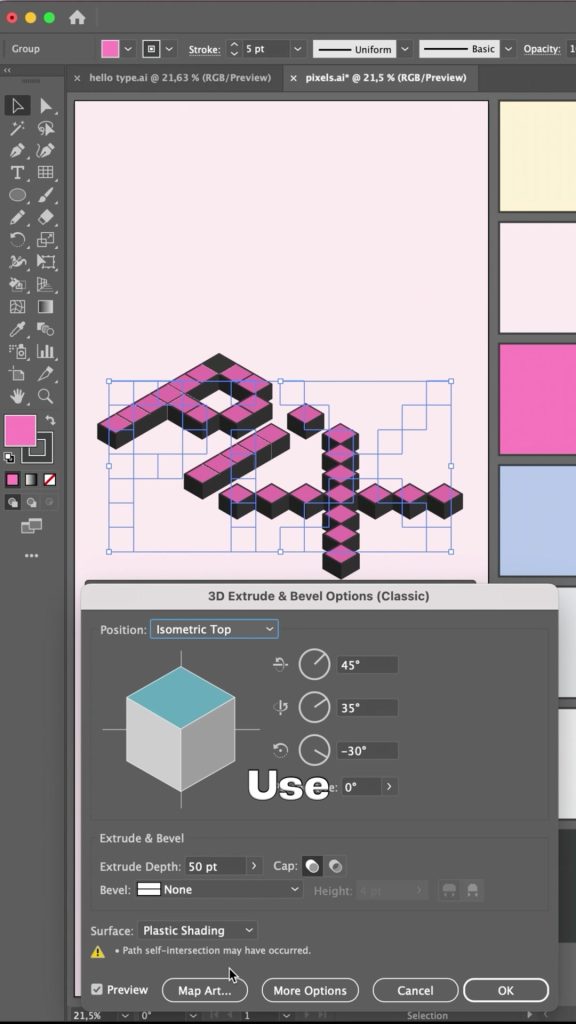Viewport: 576px width, 1024px height.
Task: Select the Perspective Grid tool
Action: point(46,285)
